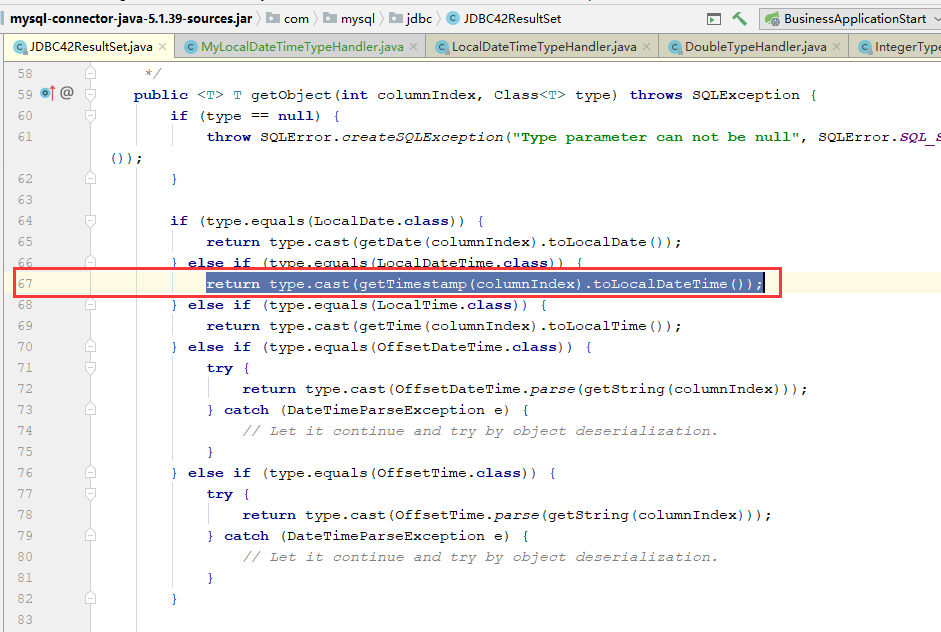Toggle fold marker at line 68
The image size is (941, 632).
(90, 304)
